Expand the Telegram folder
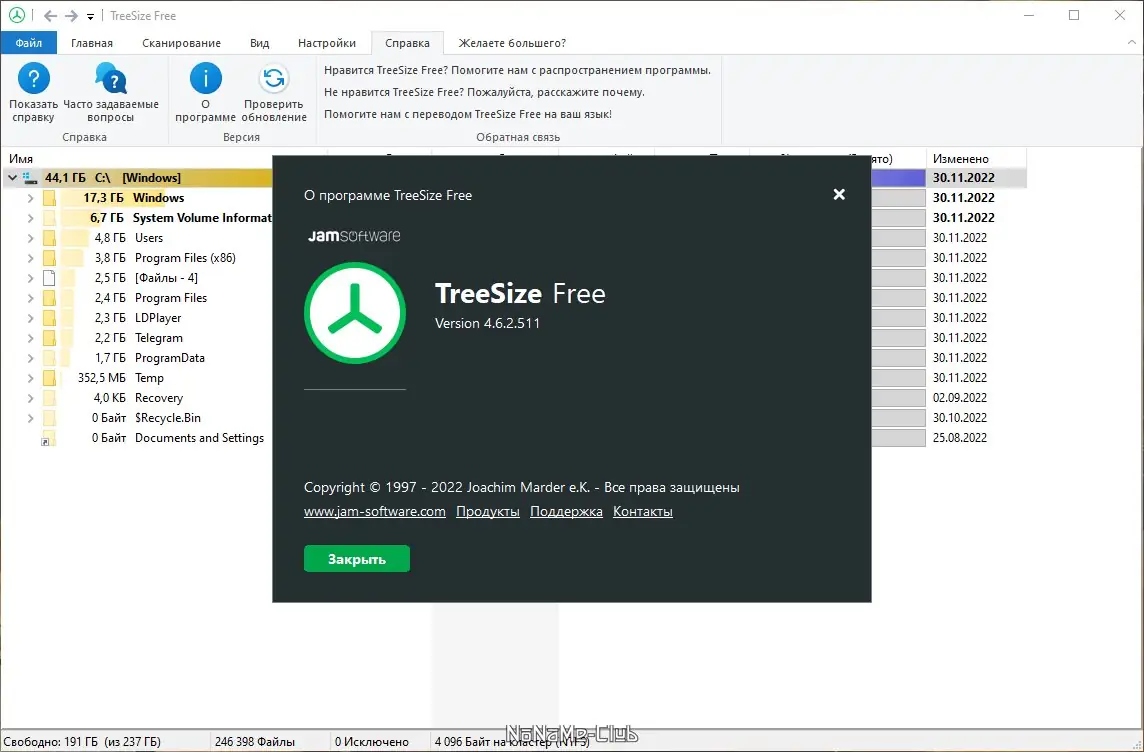This screenshot has height=752, width=1144. 31,338
